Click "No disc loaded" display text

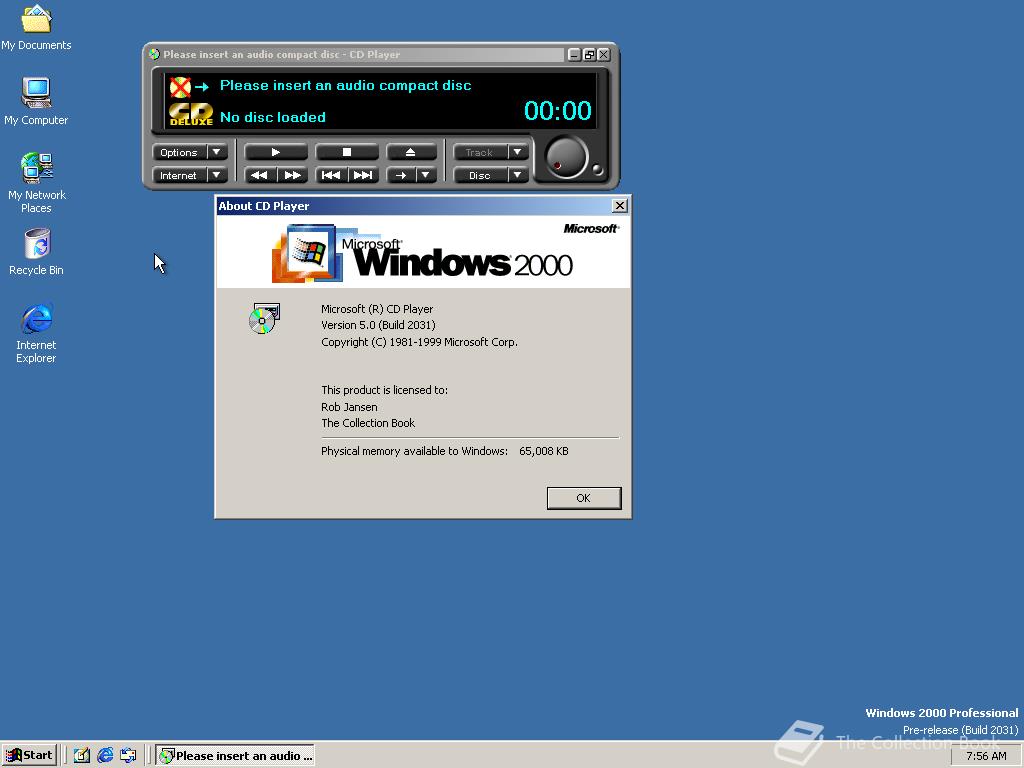(x=272, y=118)
